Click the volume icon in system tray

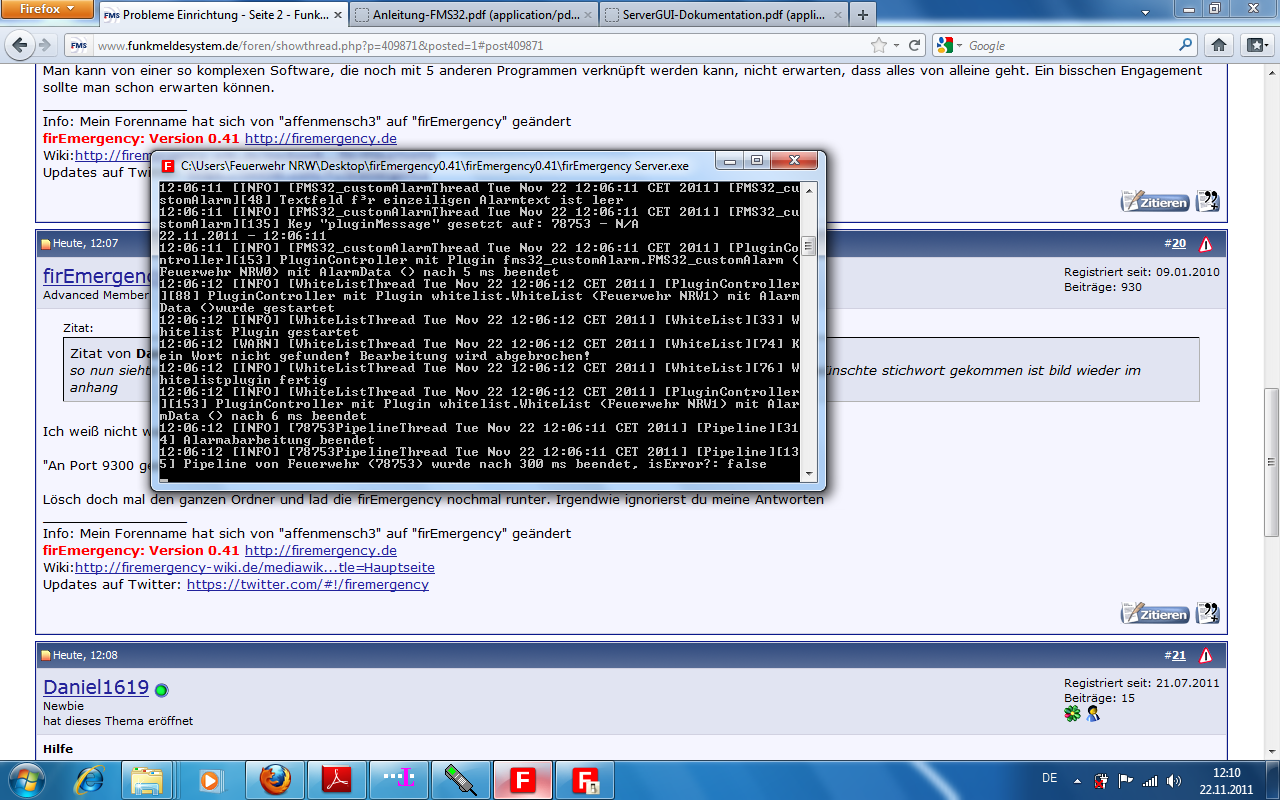pyautogui.click(x=1175, y=780)
